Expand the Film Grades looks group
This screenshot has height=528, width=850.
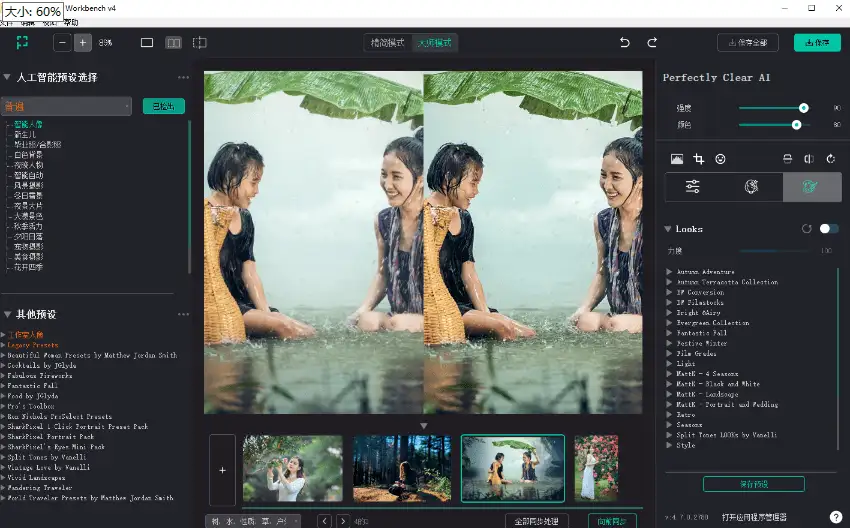point(670,353)
